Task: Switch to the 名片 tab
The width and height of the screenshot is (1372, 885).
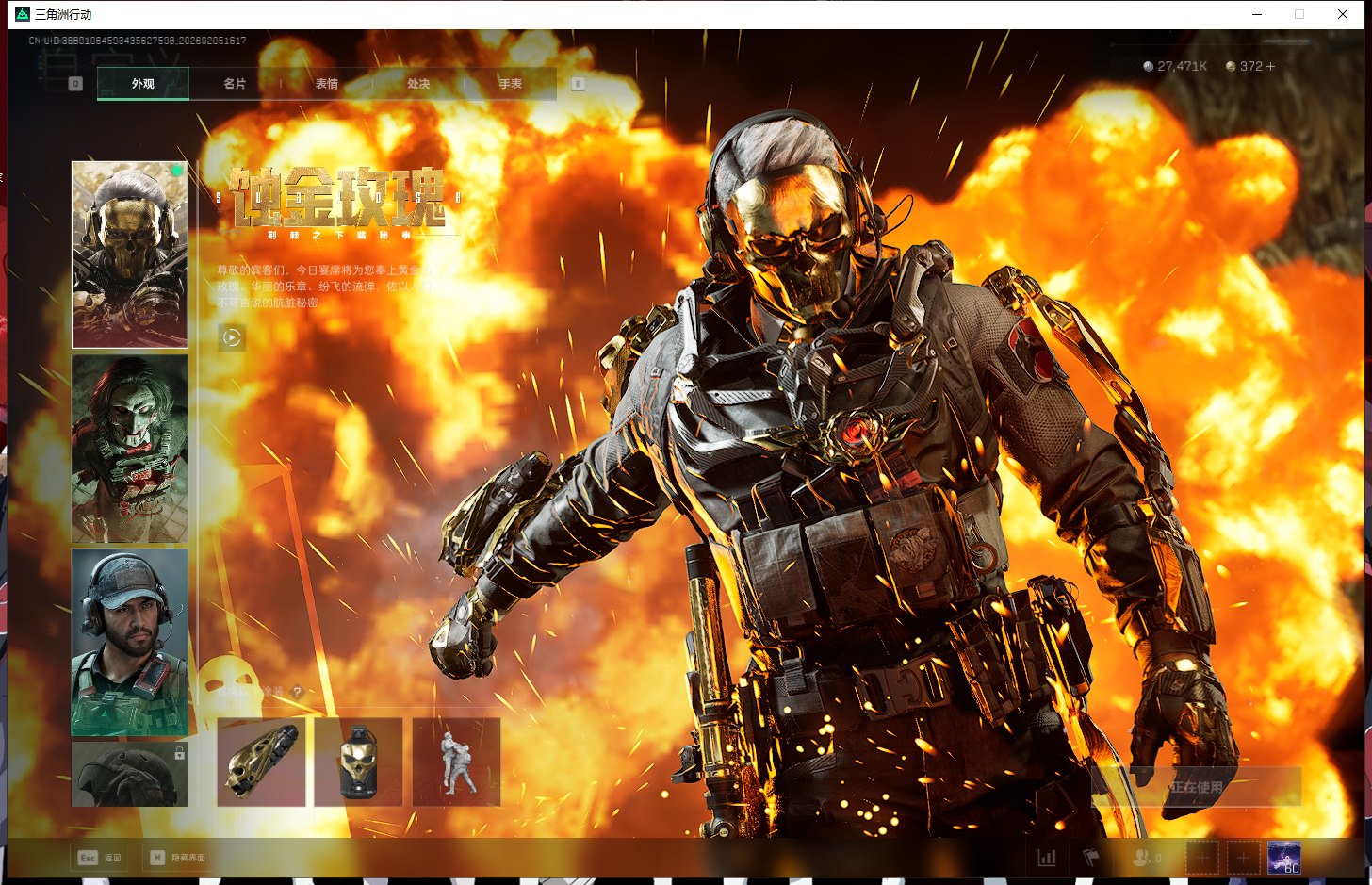Action: [x=235, y=84]
